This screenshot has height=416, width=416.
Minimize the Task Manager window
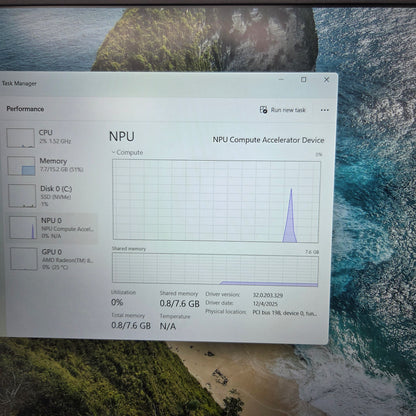[x=281, y=80]
